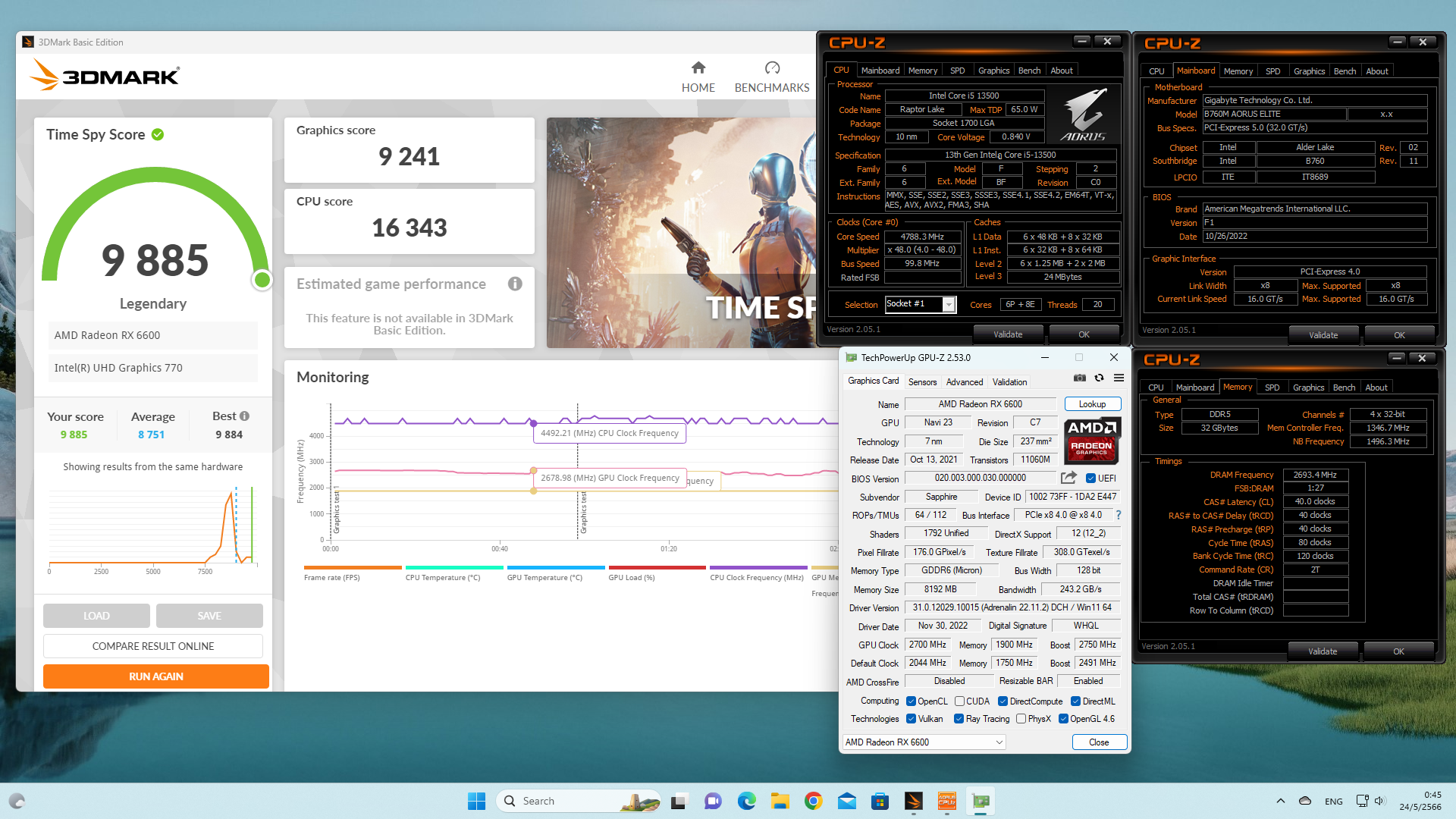The height and width of the screenshot is (819, 1456).
Task: Click COMPARE RESULT ONLINE in 3DMark
Action: [x=153, y=646]
